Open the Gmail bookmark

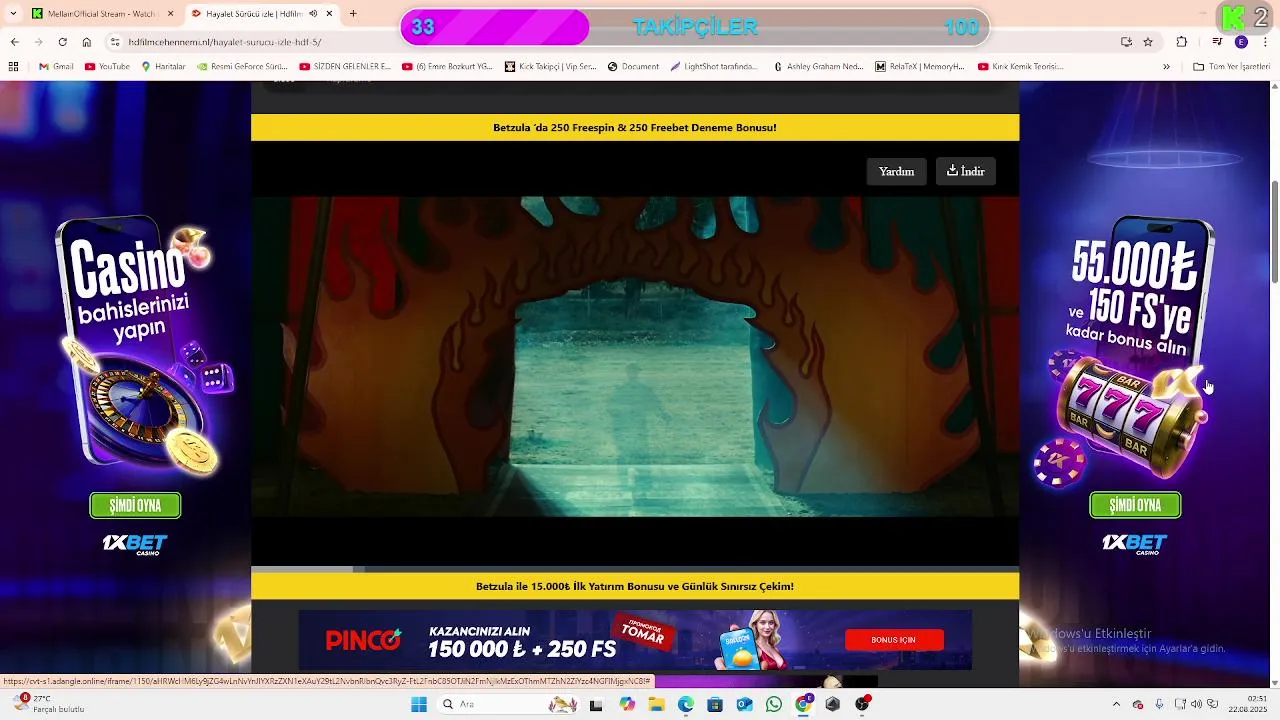click(x=57, y=67)
